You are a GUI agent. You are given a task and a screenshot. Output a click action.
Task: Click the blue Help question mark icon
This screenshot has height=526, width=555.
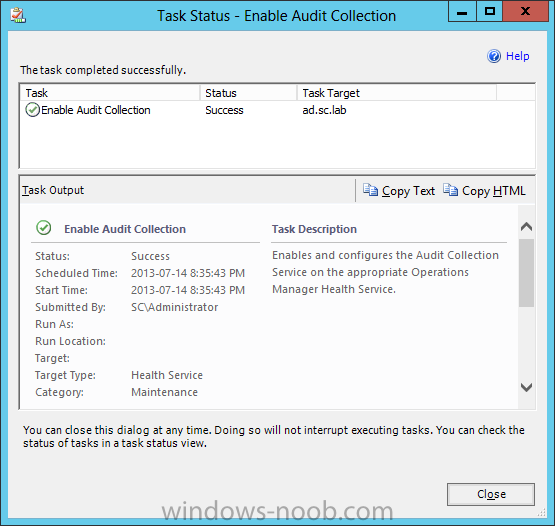point(494,56)
